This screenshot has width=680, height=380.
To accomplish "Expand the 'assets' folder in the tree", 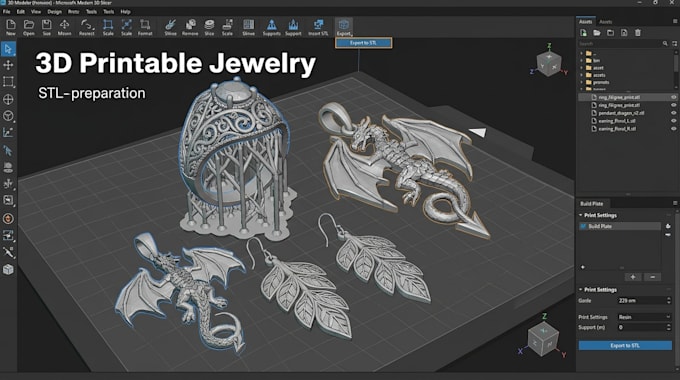I will (x=582, y=75).
